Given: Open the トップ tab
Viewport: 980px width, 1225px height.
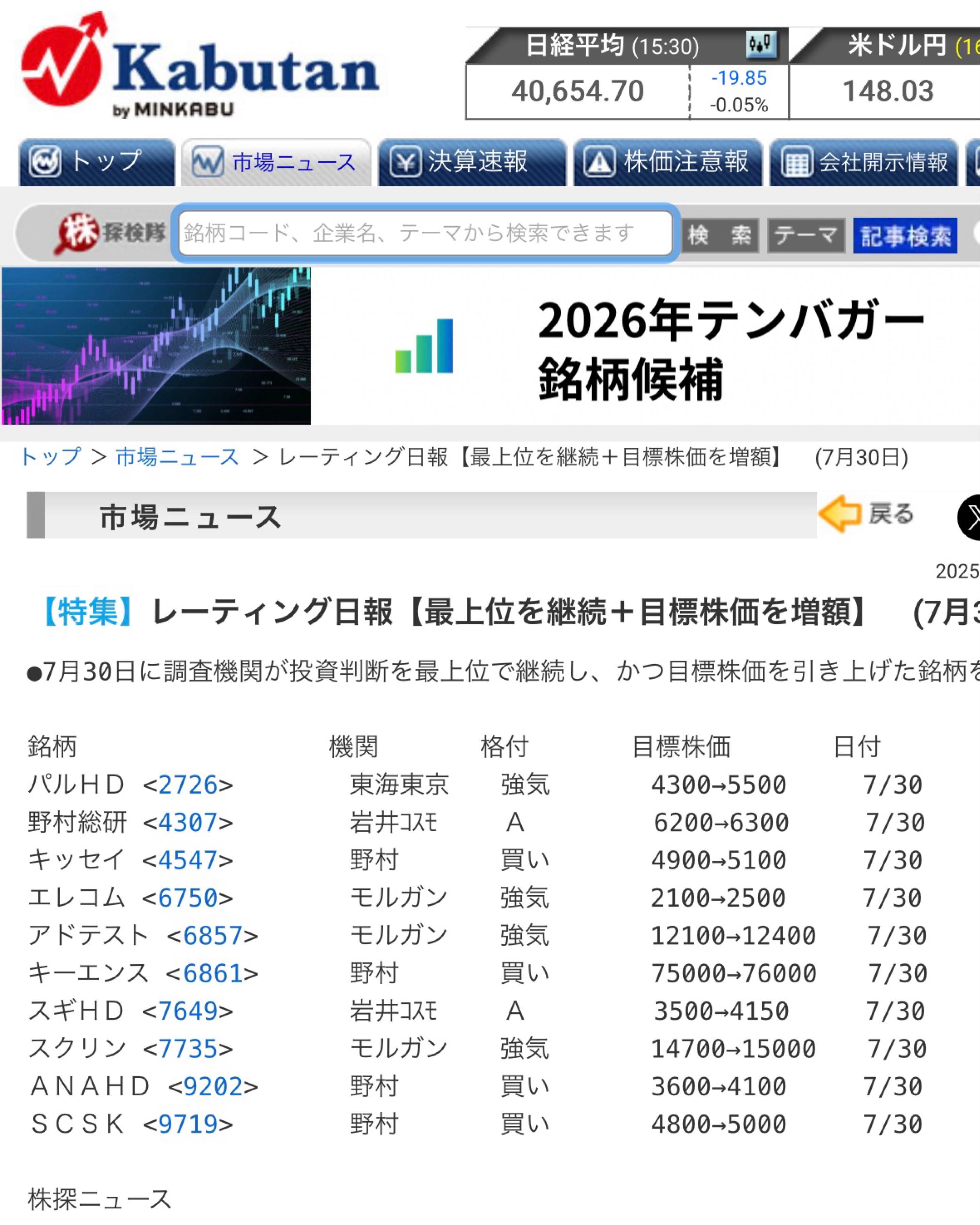Looking at the screenshot, I should click(x=97, y=163).
